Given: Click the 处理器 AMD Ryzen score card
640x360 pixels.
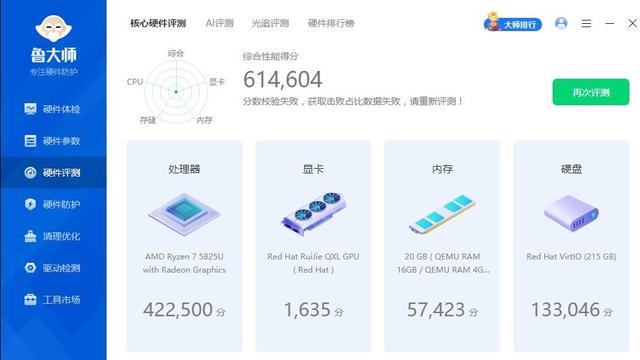Looking at the screenshot, I should coord(184,246).
